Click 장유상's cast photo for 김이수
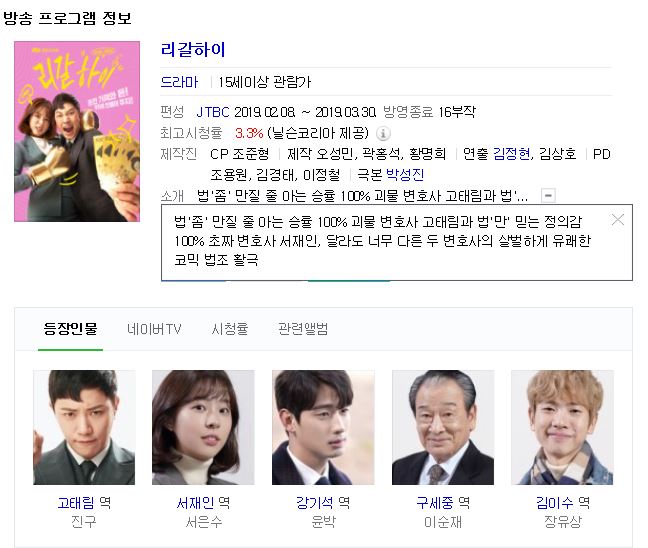 point(562,427)
